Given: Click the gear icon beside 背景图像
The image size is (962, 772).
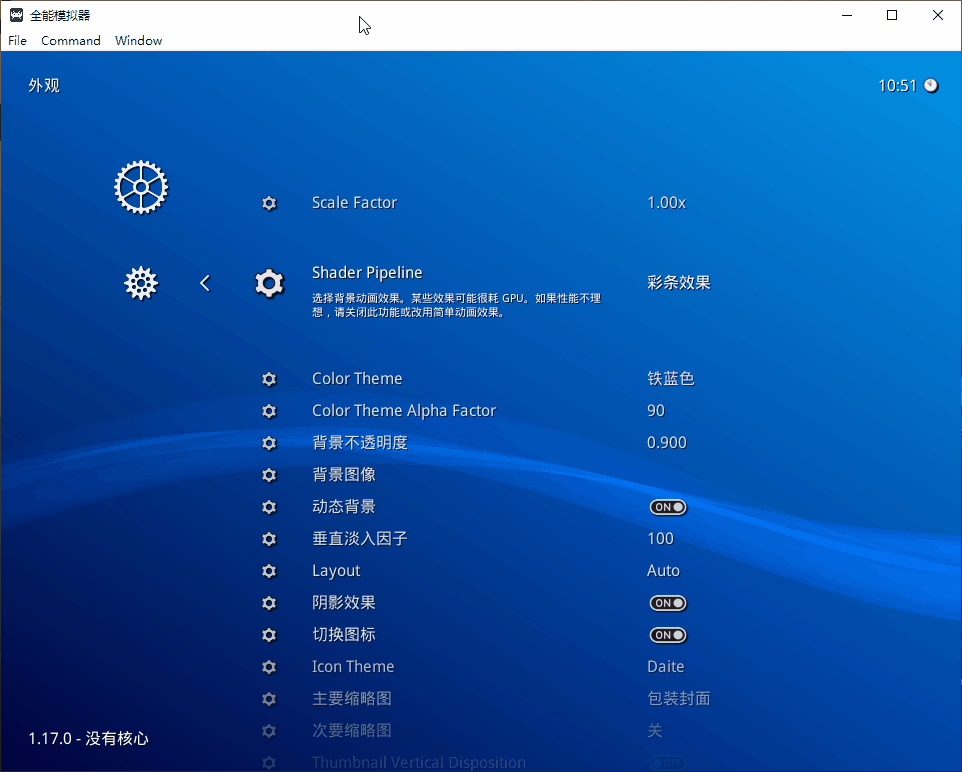Looking at the screenshot, I should (269, 474).
